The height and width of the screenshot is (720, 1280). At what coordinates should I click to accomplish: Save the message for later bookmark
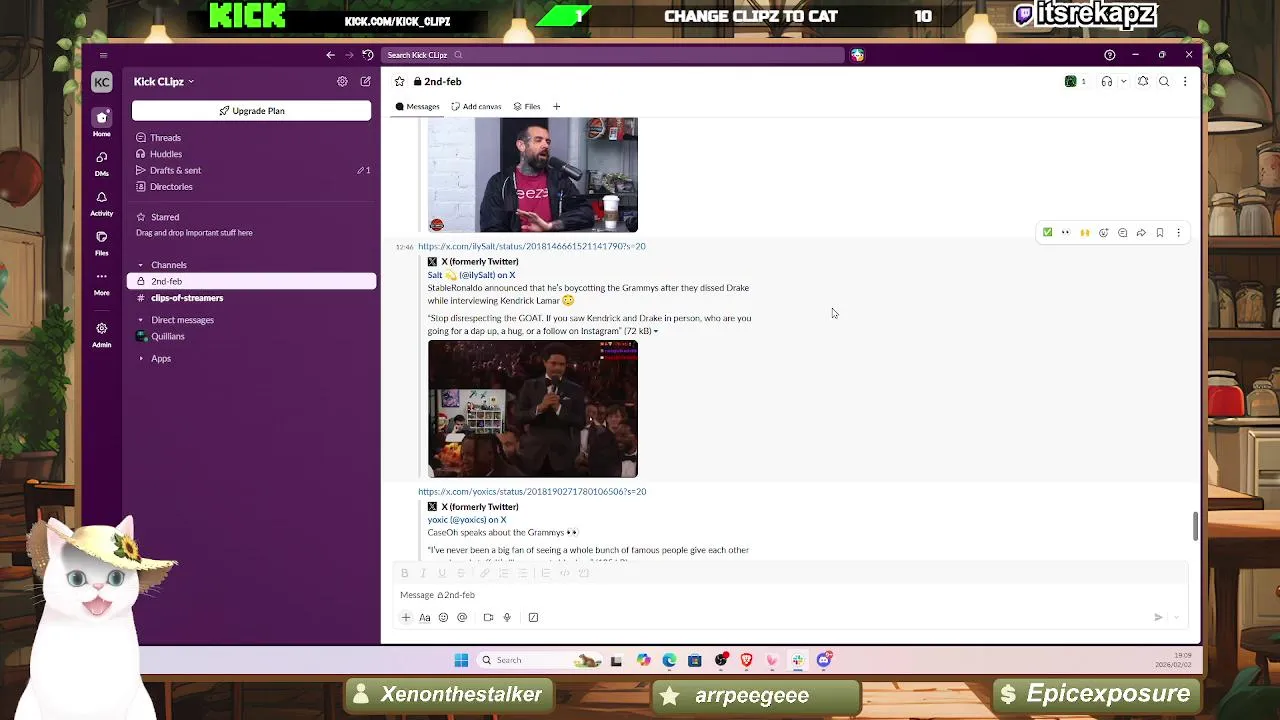point(1160,233)
